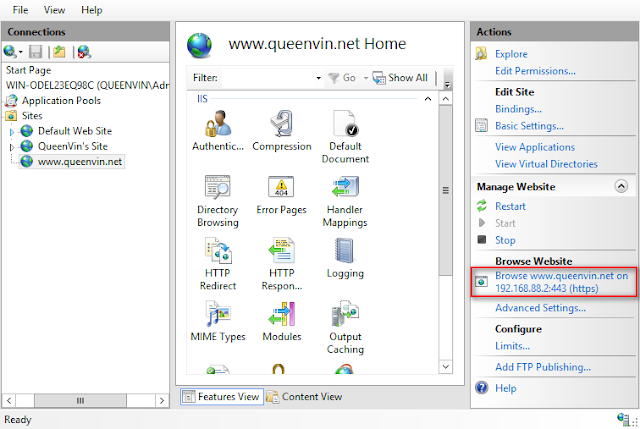The image size is (640, 429).
Task: Click the Bindings link
Action: click(x=518, y=109)
